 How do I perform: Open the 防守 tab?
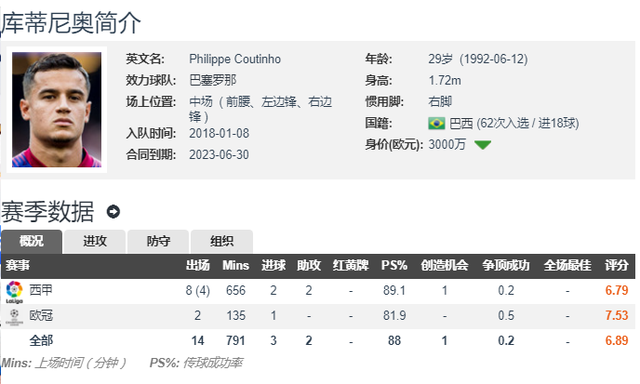(x=158, y=241)
